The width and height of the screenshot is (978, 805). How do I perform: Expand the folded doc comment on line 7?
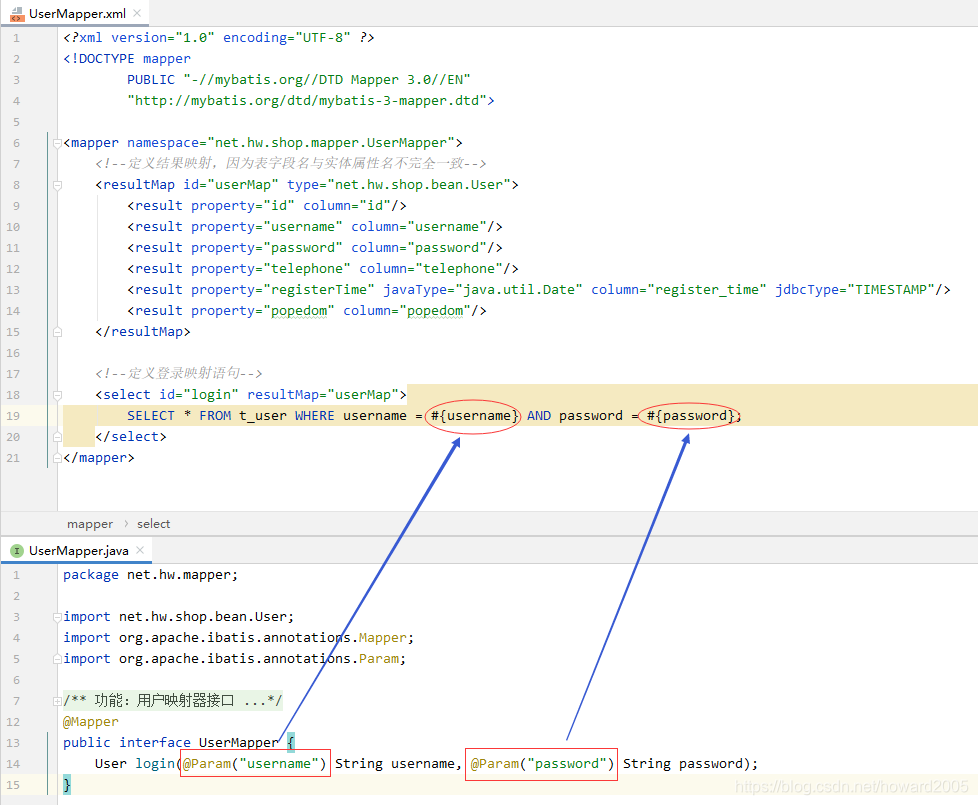57,701
